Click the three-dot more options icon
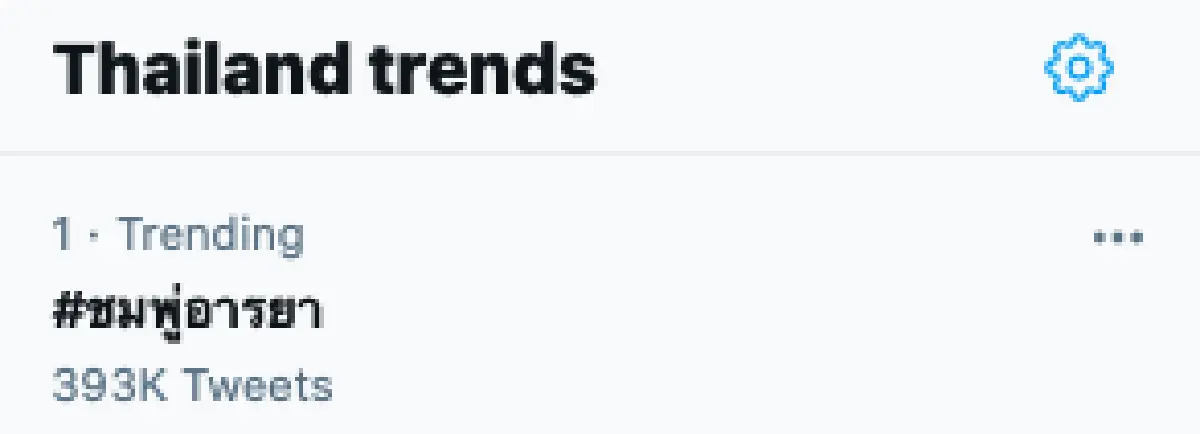 1118,237
